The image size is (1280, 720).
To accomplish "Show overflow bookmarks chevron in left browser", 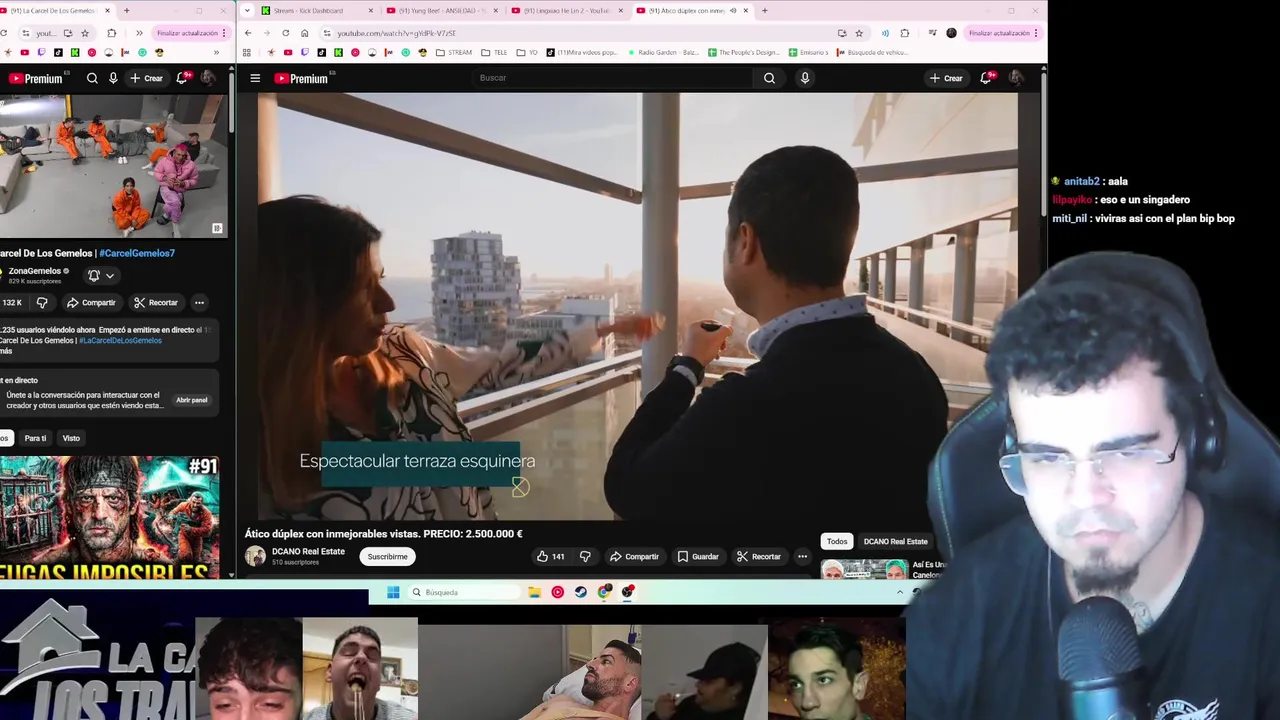I will coord(216,52).
